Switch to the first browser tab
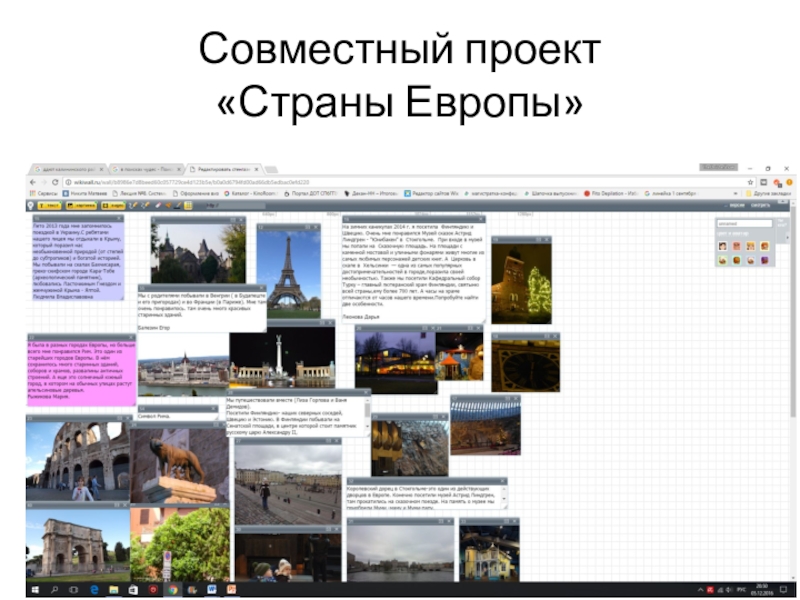The image size is (800, 600). click(x=65, y=170)
